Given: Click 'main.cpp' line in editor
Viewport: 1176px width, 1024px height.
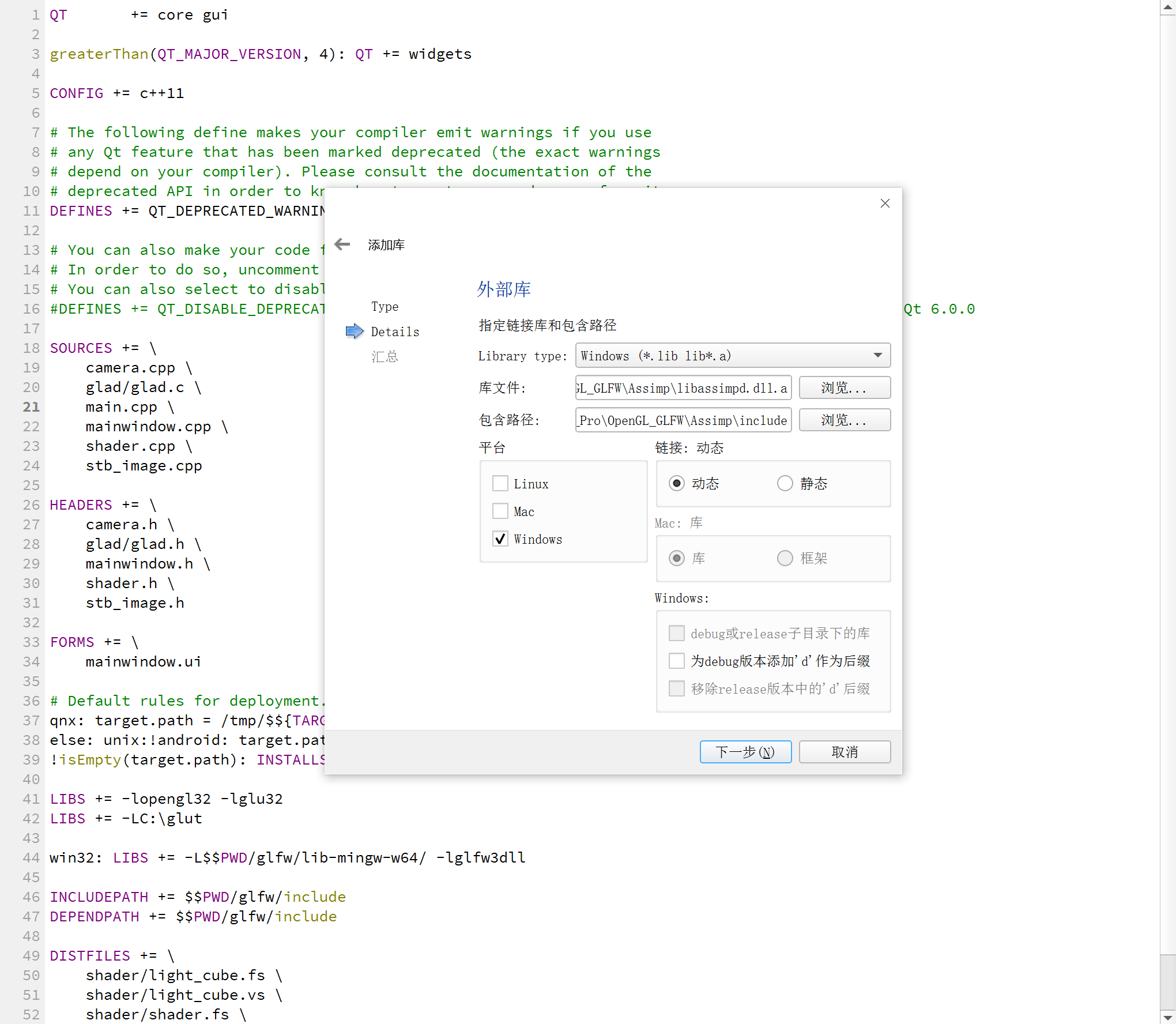Looking at the screenshot, I should (122, 406).
